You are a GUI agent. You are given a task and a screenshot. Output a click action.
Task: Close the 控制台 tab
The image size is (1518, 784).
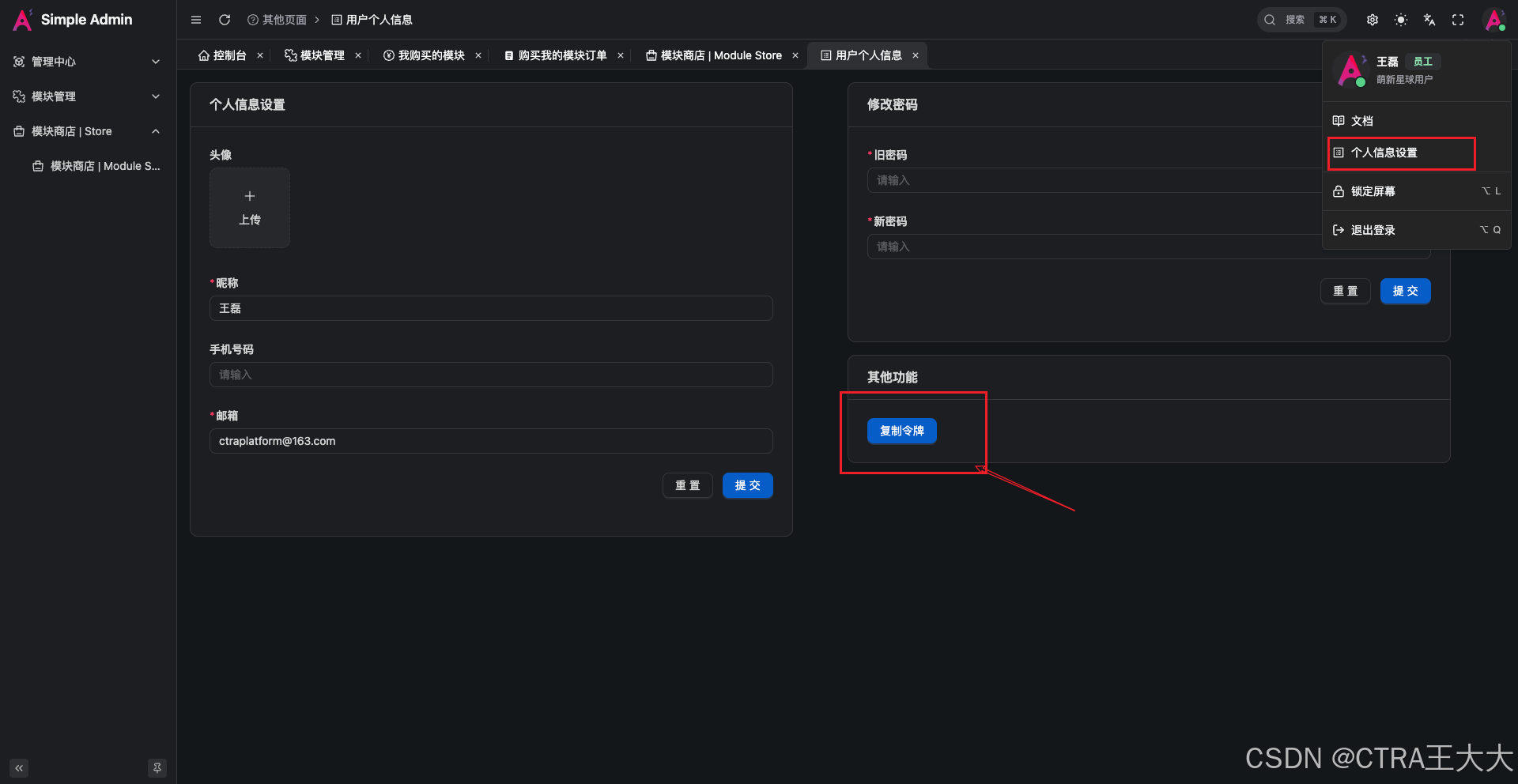260,55
